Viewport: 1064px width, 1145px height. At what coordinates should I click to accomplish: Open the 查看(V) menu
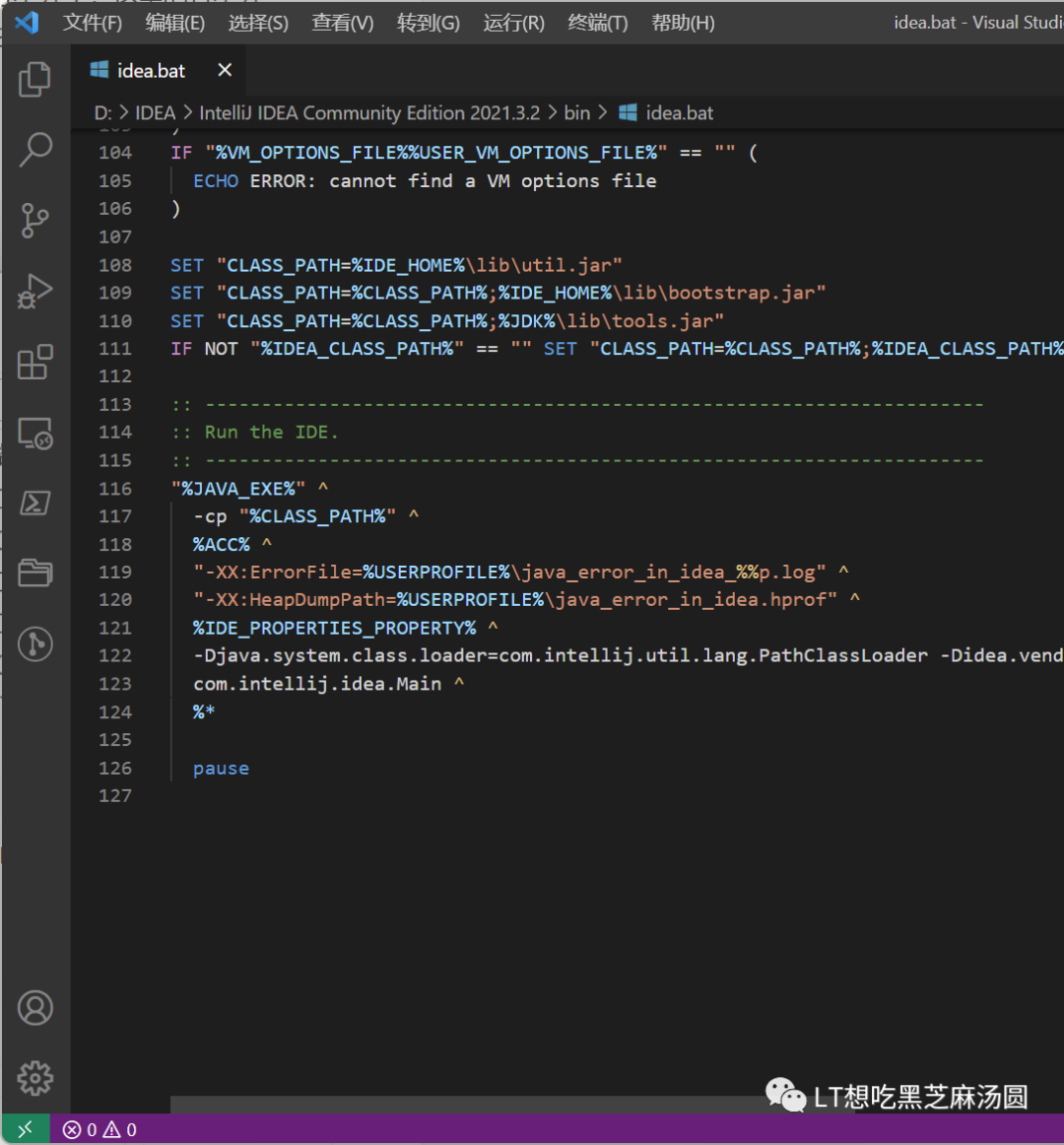point(343,23)
